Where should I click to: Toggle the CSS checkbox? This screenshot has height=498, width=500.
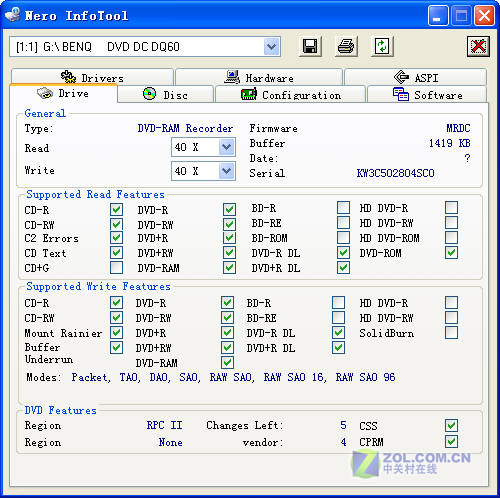tap(451, 425)
